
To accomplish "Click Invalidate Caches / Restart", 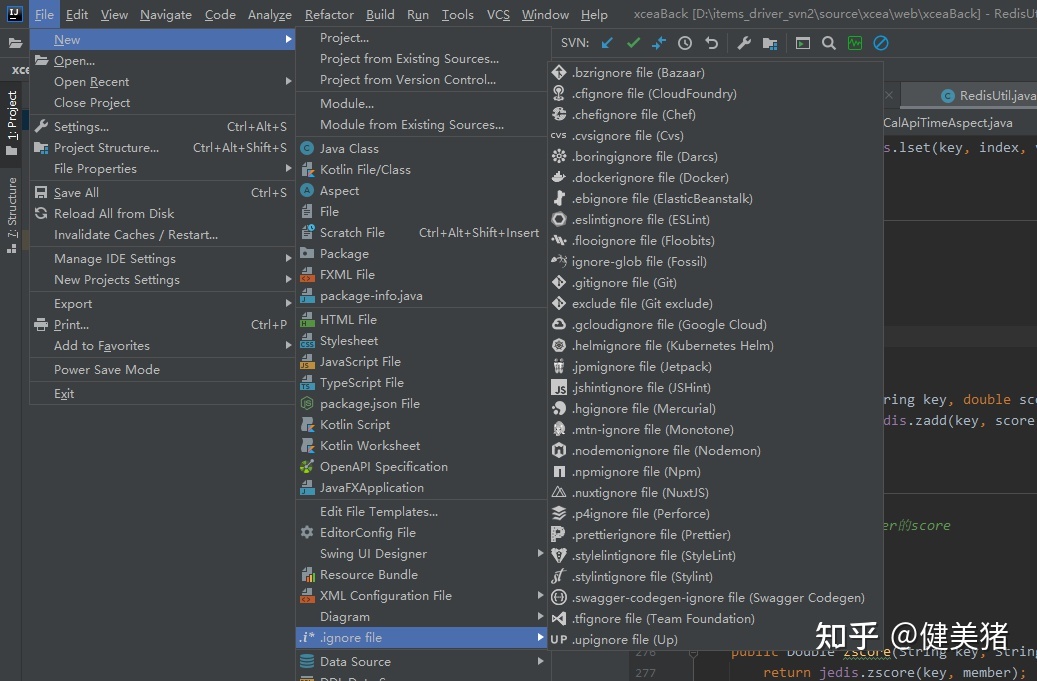I will pyautogui.click(x=162, y=235).
